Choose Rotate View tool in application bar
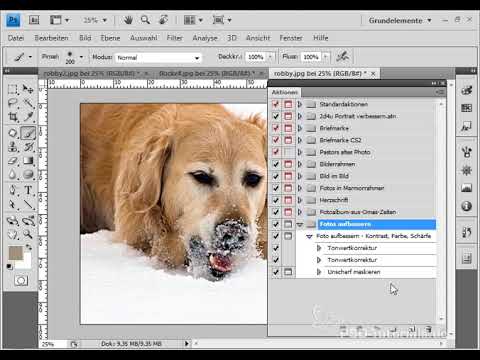 tap(163, 20)
